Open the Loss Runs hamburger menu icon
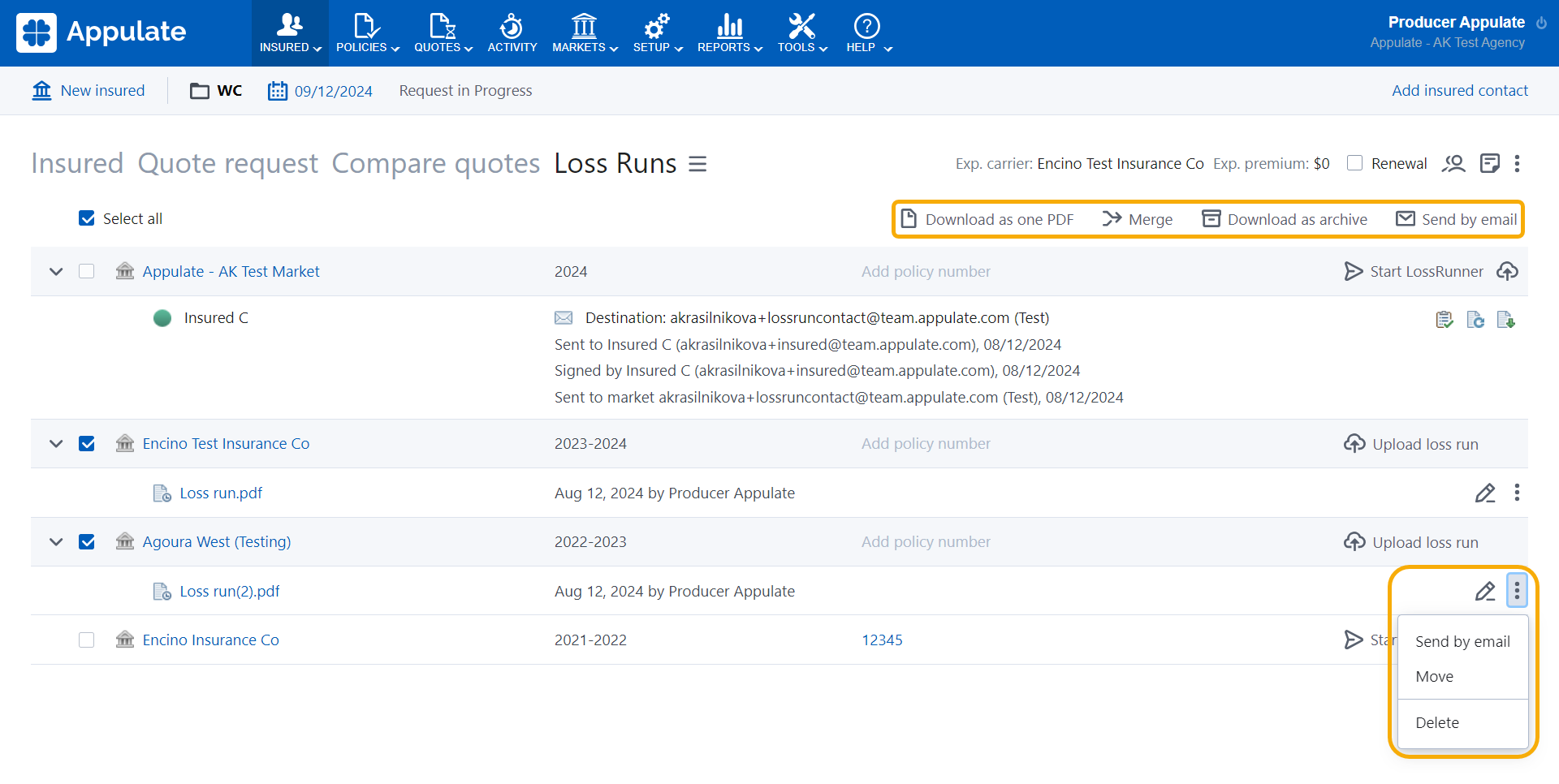Image resolution: width=1559 pixels, height=784 pixels. tap(697, 164)
